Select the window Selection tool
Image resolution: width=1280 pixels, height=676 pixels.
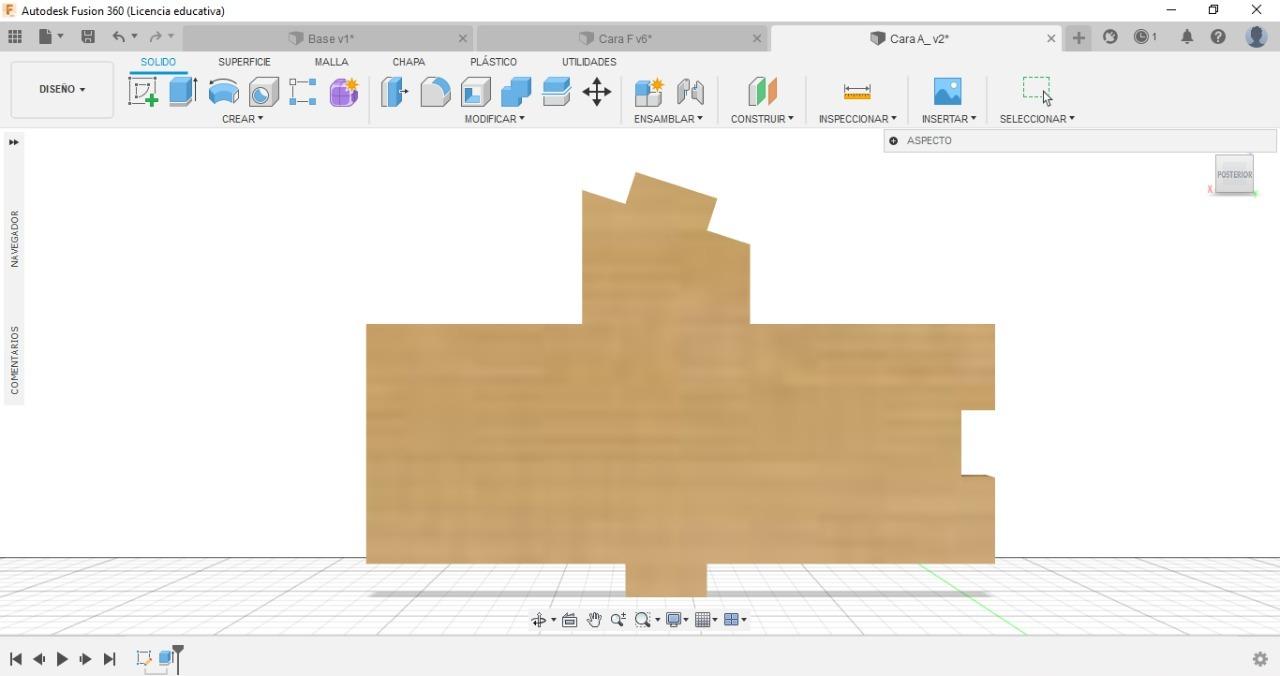pyautogui.click(x=1037, y=90)
